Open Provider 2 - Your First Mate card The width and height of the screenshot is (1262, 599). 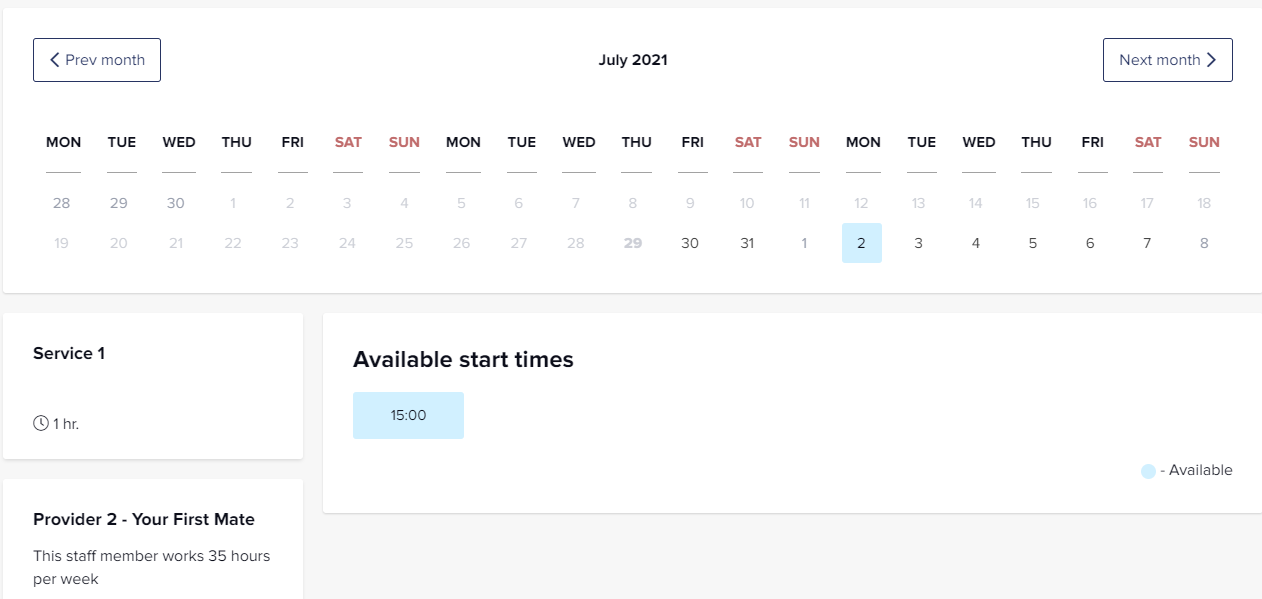tap(153, 539)
